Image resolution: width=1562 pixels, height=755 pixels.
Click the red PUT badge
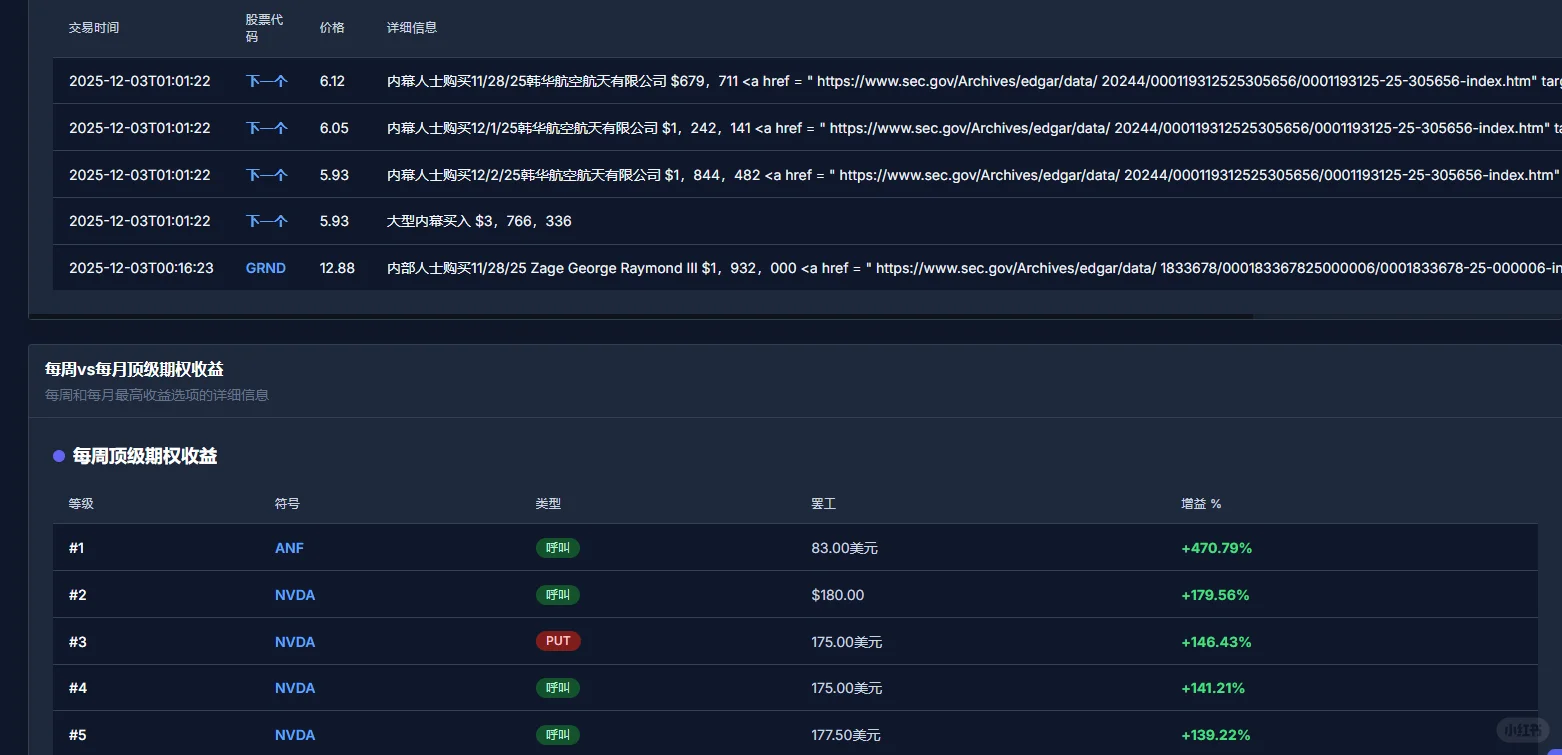coord(558,641)
